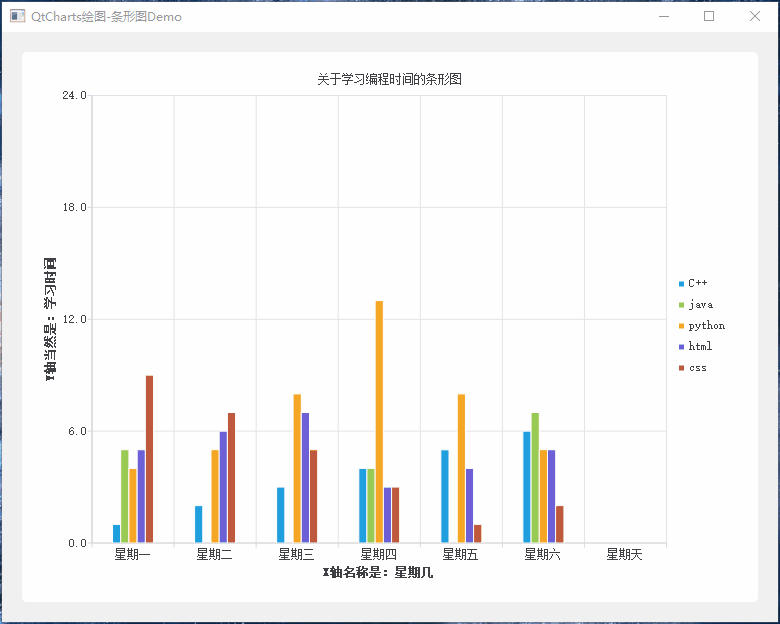780x624 pixels.
Task: Click the 星期四 category label
Action: coord(379,554)
